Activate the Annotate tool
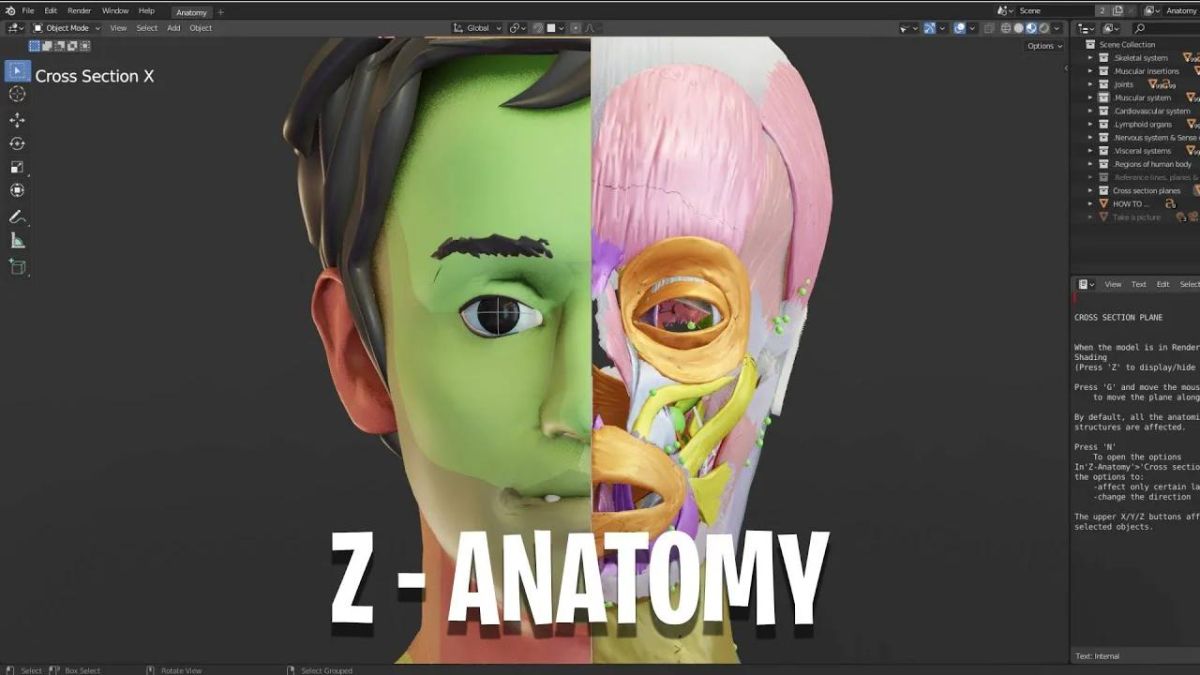The width and height of the screenshot is (1200, 675). (17, 216)
